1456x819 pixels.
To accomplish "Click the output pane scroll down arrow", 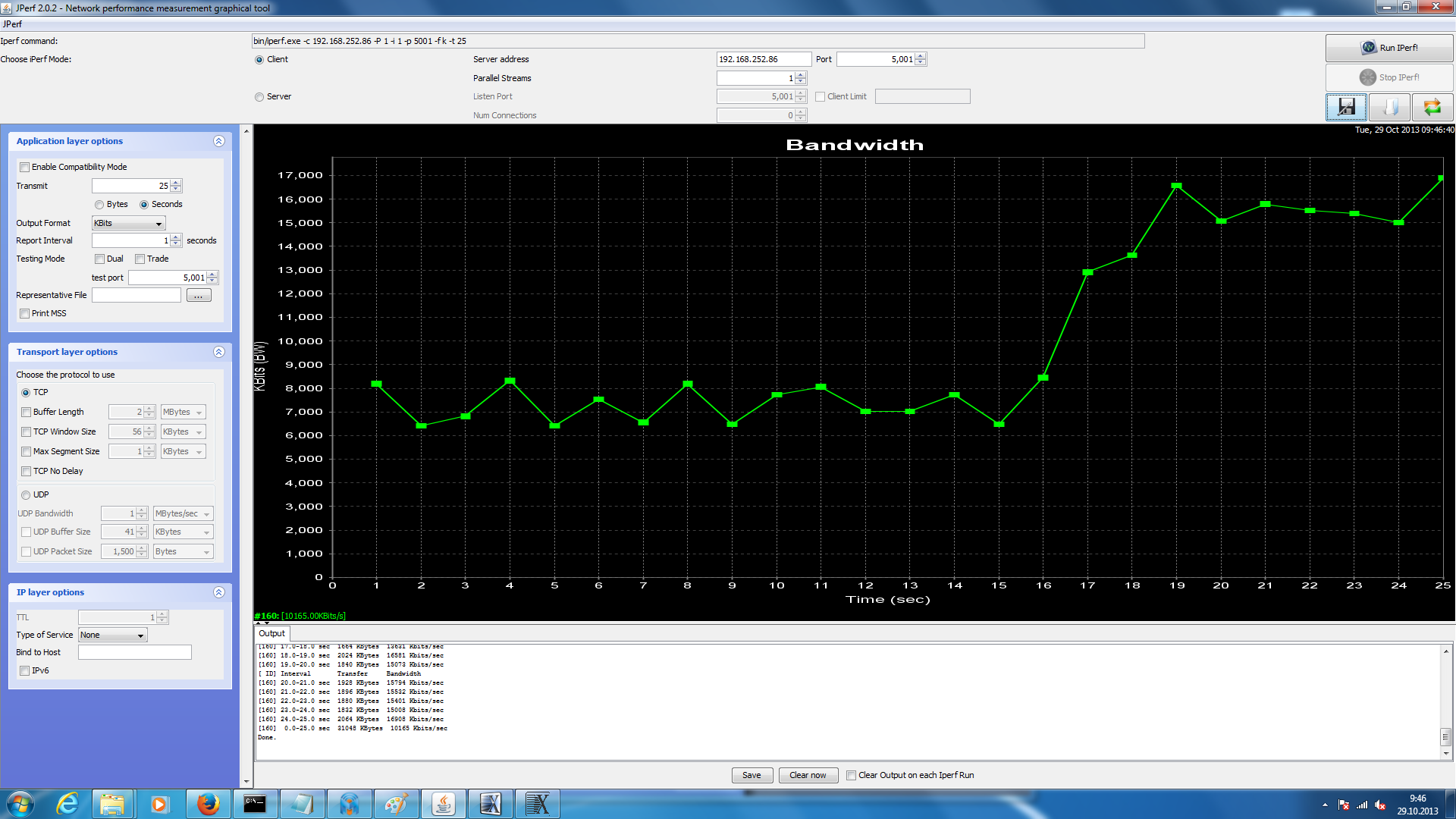I will [x=1446, y=754].
